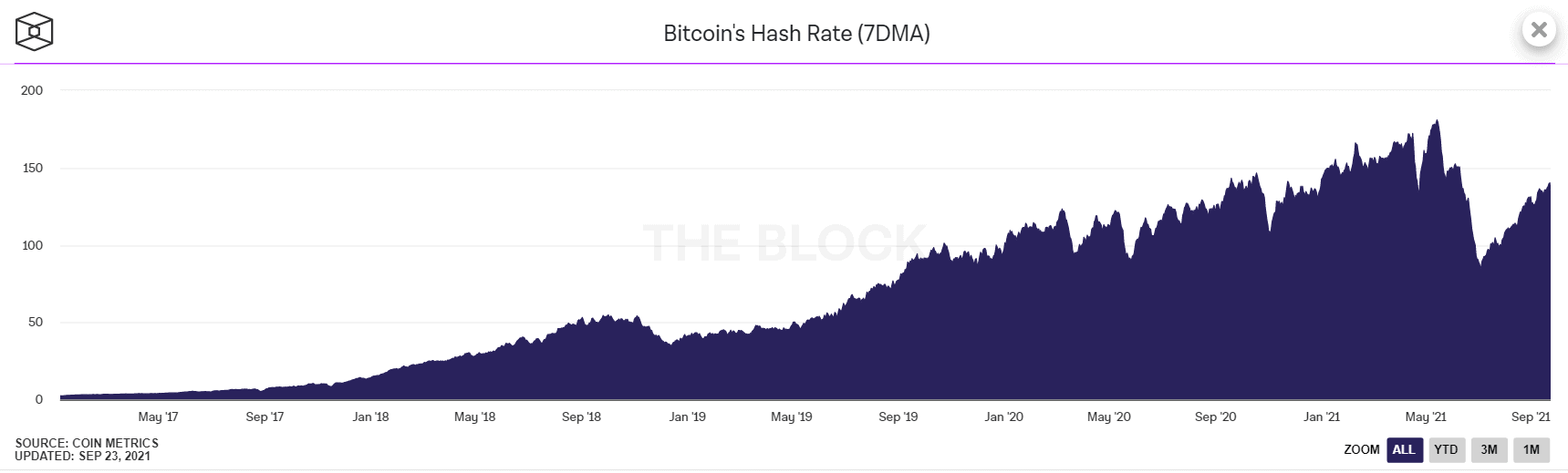Click the Bitcoin's Hash Rate (7DMA) title
Screen dimensions: 1568x473
click(796, 34)
